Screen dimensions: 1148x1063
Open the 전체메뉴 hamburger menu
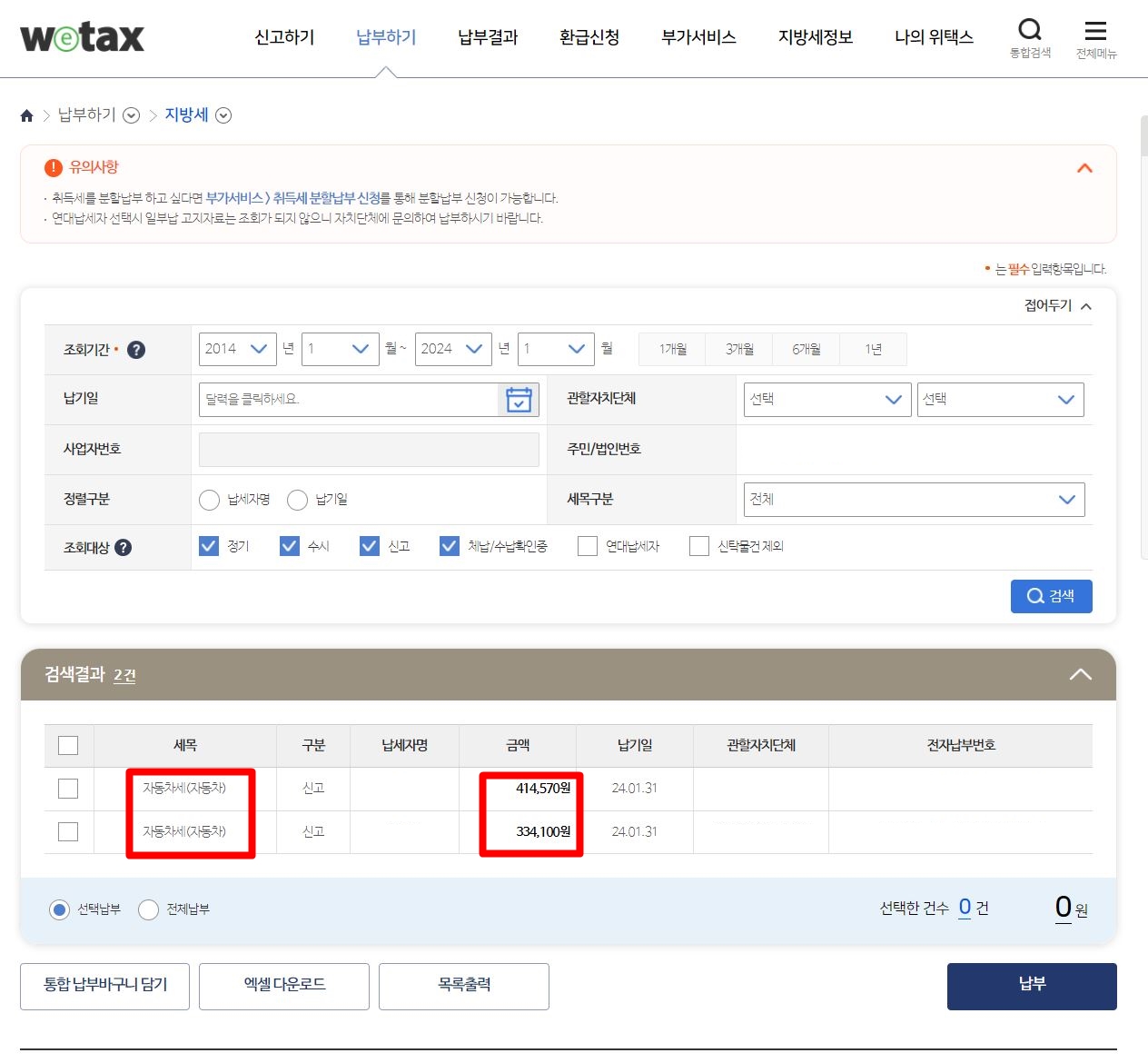pyautogui.click(x=1096, y=38)
